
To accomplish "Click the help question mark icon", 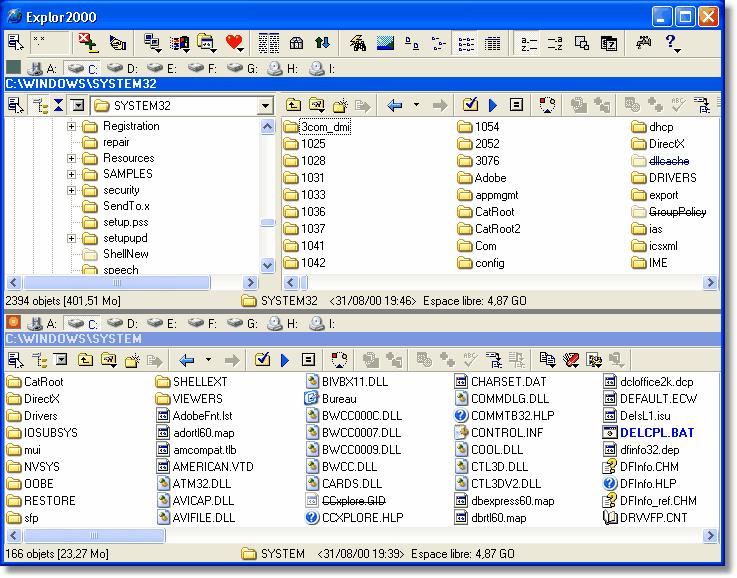I will point(671,43).
